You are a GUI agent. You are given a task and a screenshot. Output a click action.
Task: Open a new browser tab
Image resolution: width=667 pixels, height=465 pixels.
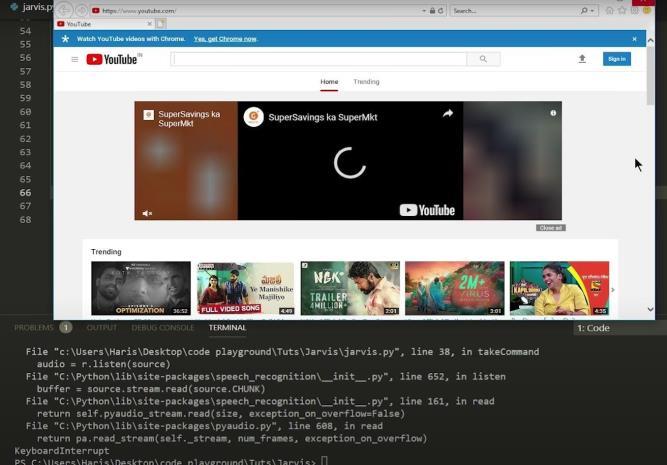(x=160, y=24)
